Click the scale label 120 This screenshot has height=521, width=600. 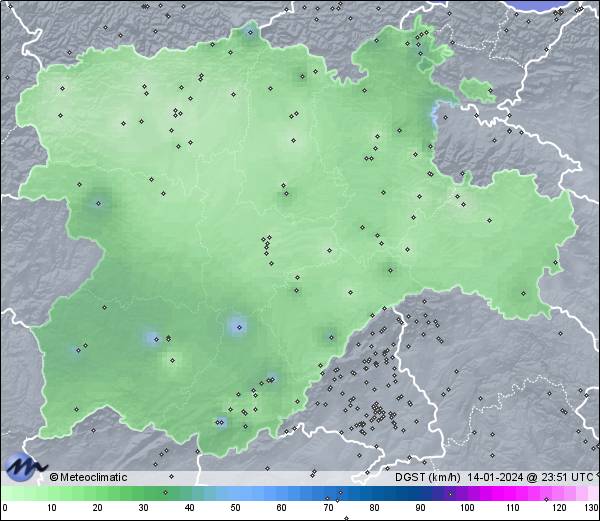coord(559,508)
